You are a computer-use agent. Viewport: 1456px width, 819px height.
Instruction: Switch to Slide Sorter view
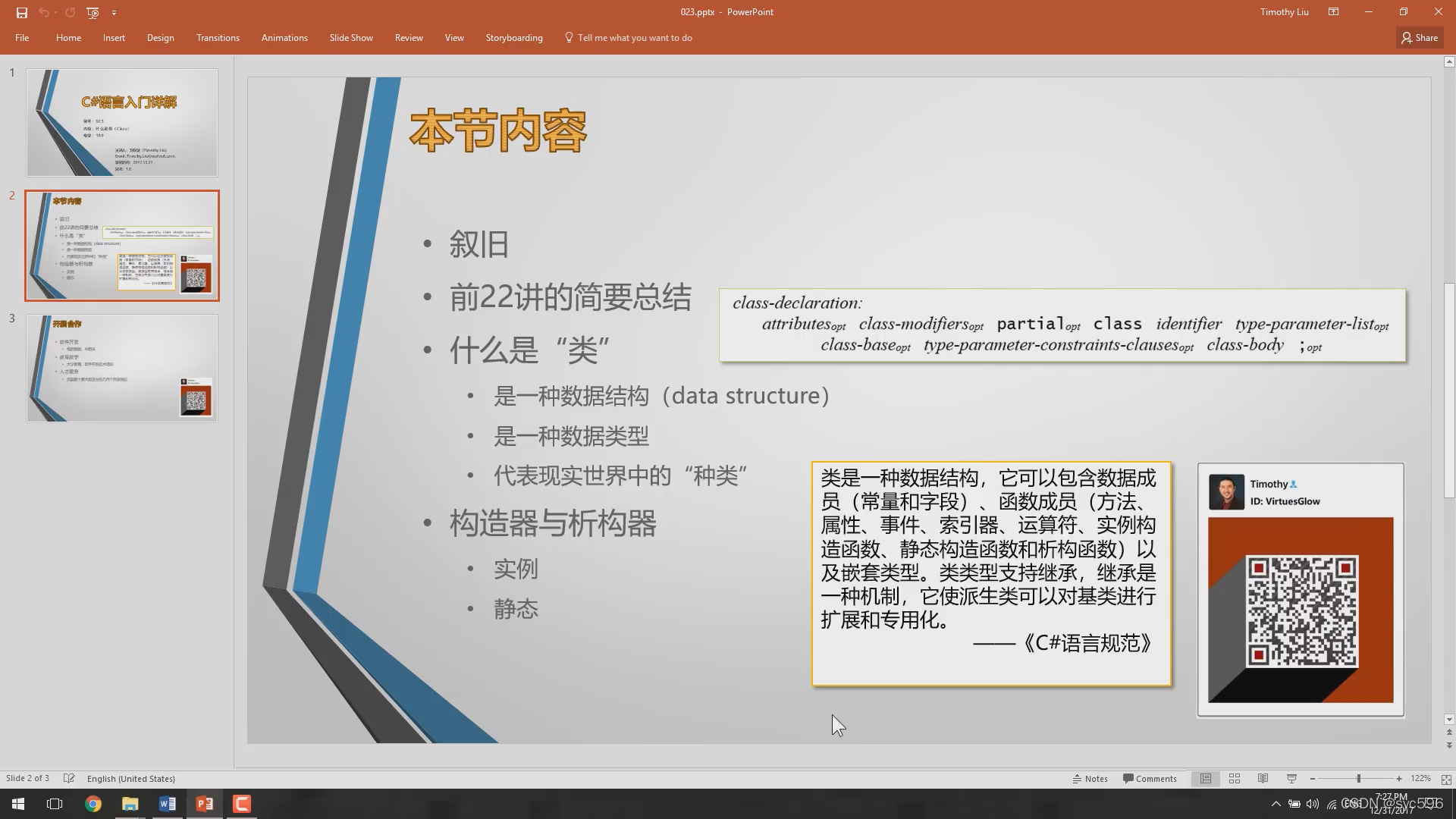coord(1234,779)
